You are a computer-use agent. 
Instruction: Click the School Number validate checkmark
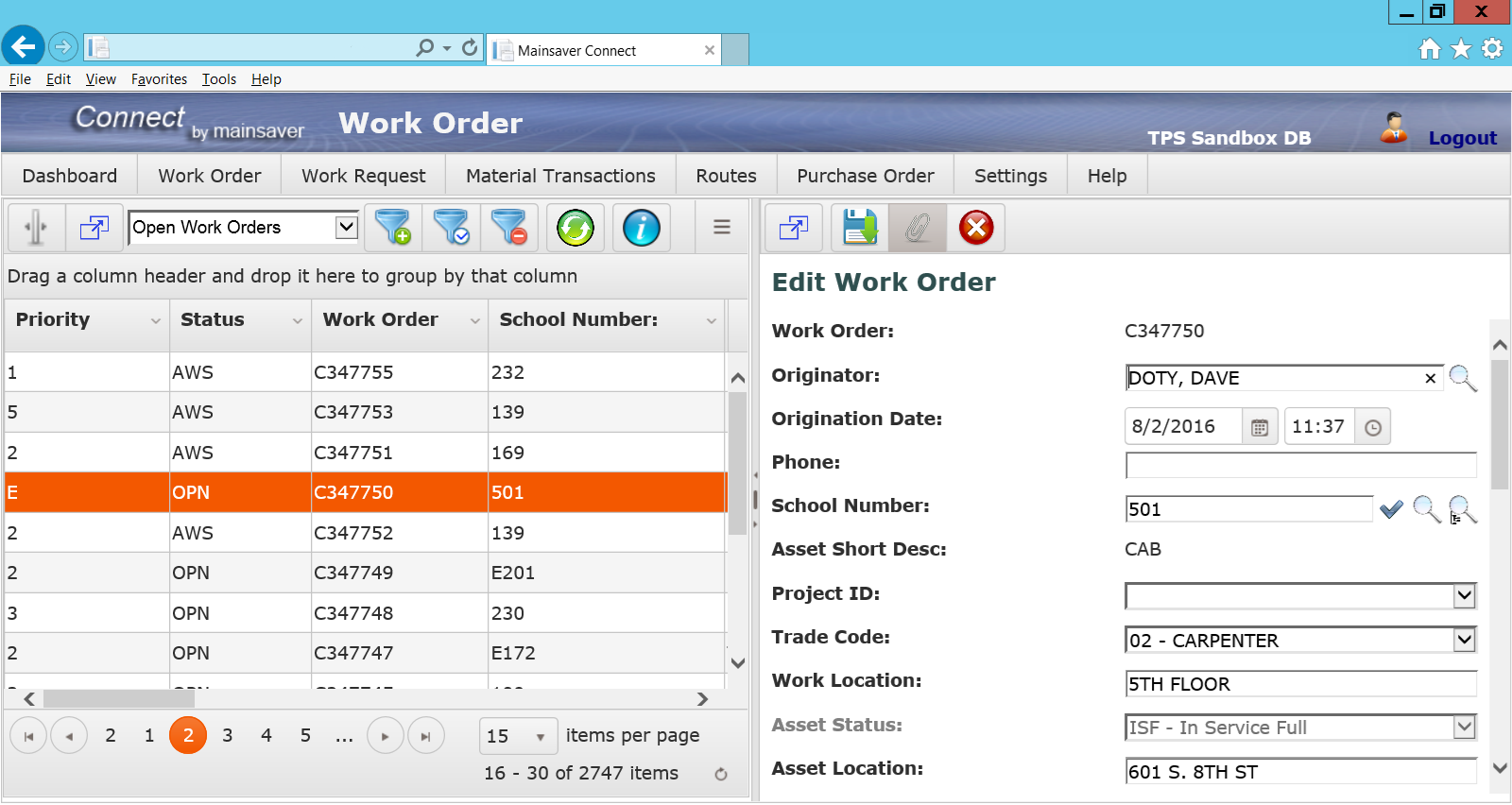(x=1391, y=509)
